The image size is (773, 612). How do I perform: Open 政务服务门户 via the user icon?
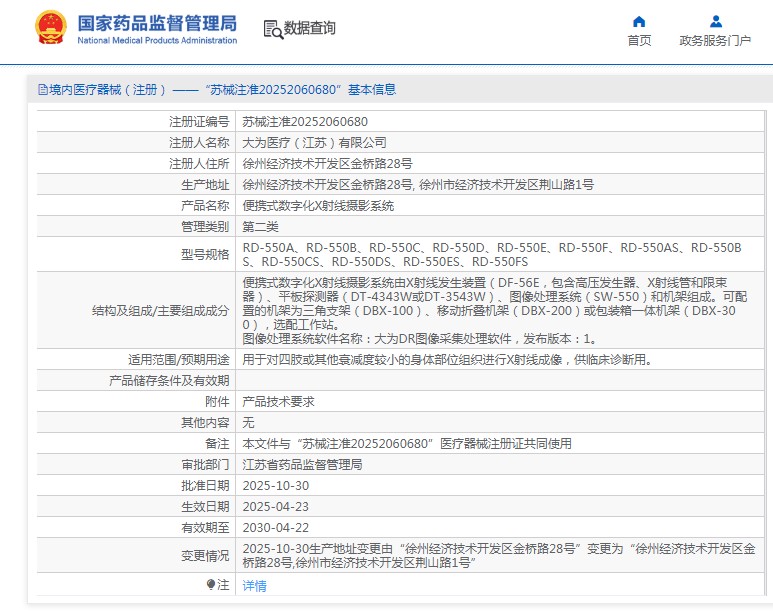pyautogui.click(x=716, y=21)
